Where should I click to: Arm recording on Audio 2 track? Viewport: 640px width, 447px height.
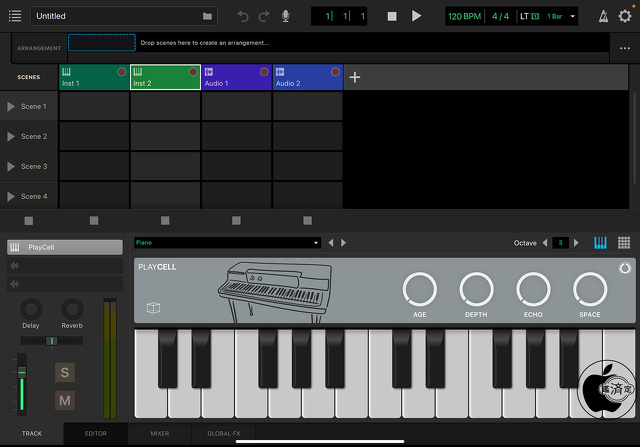pos(335,72)
